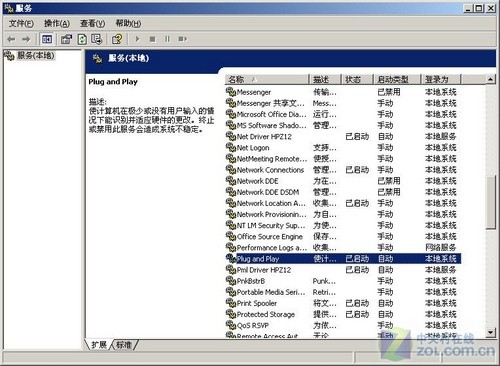Click the Export List toolbar icon
The width and height of the screenshot is (500, 366).
pyautogui.click(x=97, y=39)
